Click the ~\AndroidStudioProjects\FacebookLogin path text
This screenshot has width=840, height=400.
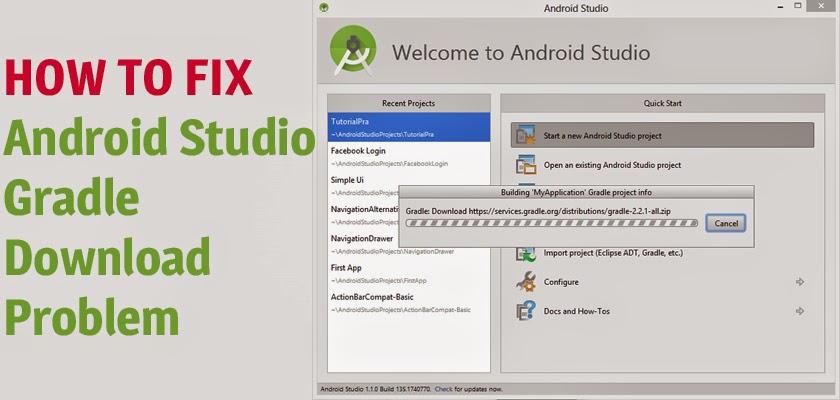pos(389,164)
